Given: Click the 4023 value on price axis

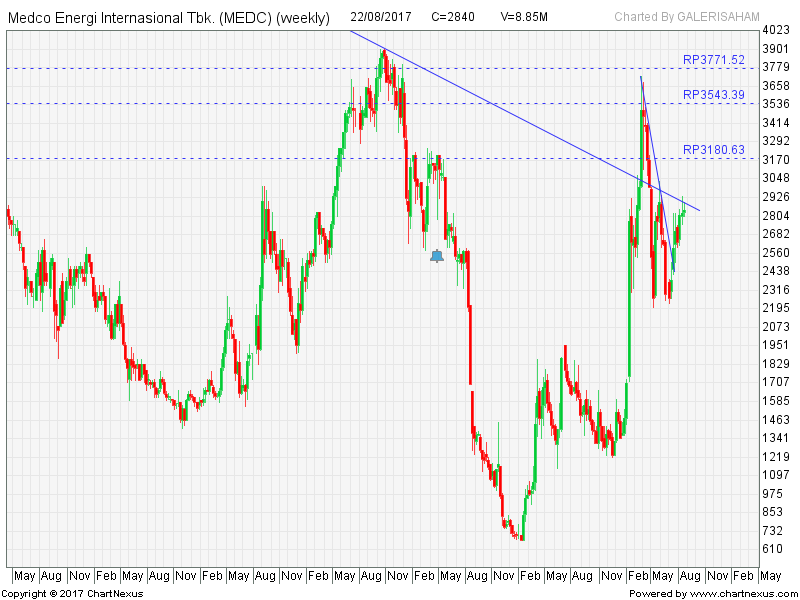Looking at the screenshot, I should point(776,31).
